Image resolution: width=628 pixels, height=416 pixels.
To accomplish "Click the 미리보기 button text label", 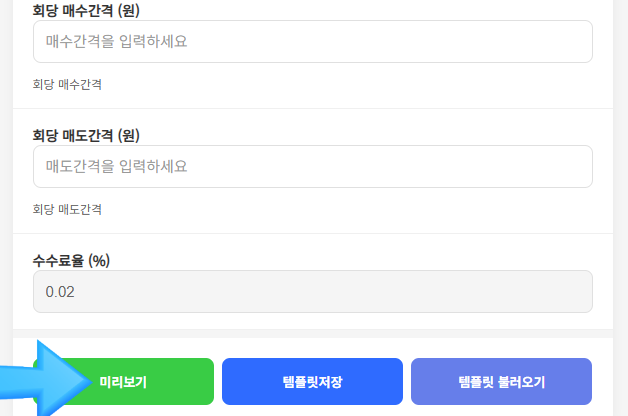I will tap(123, 382).
